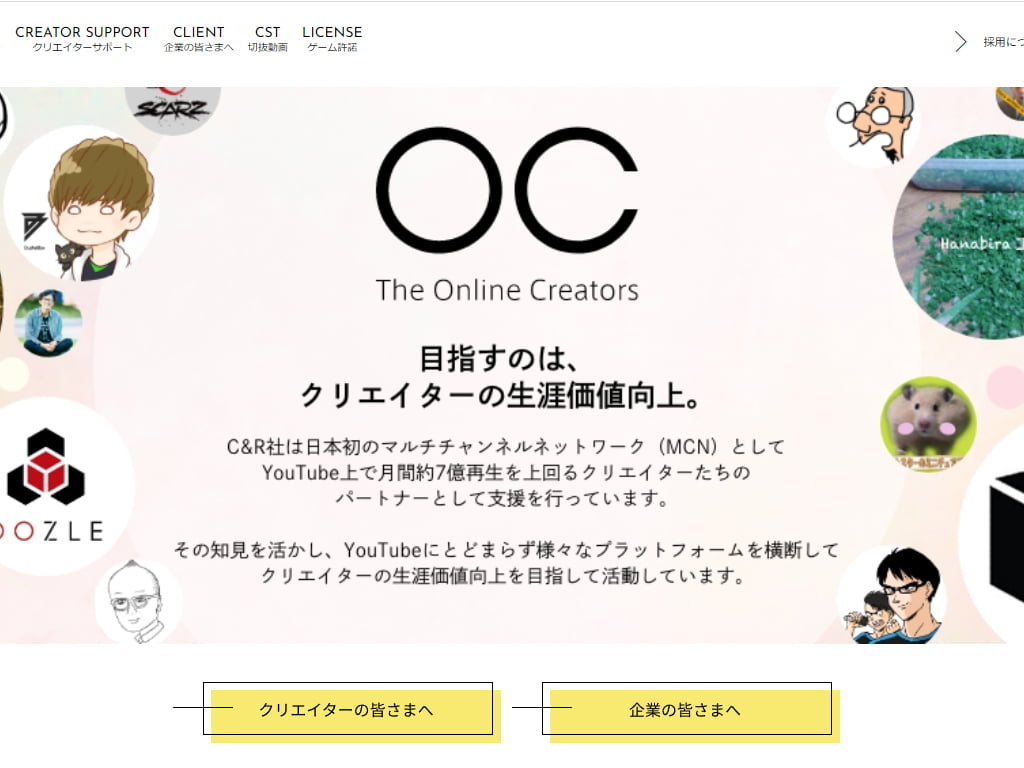This screenshot has width=1024, height=768.
Task: Click the OC The Online Creators logo
Action: [x=507, y=216]
